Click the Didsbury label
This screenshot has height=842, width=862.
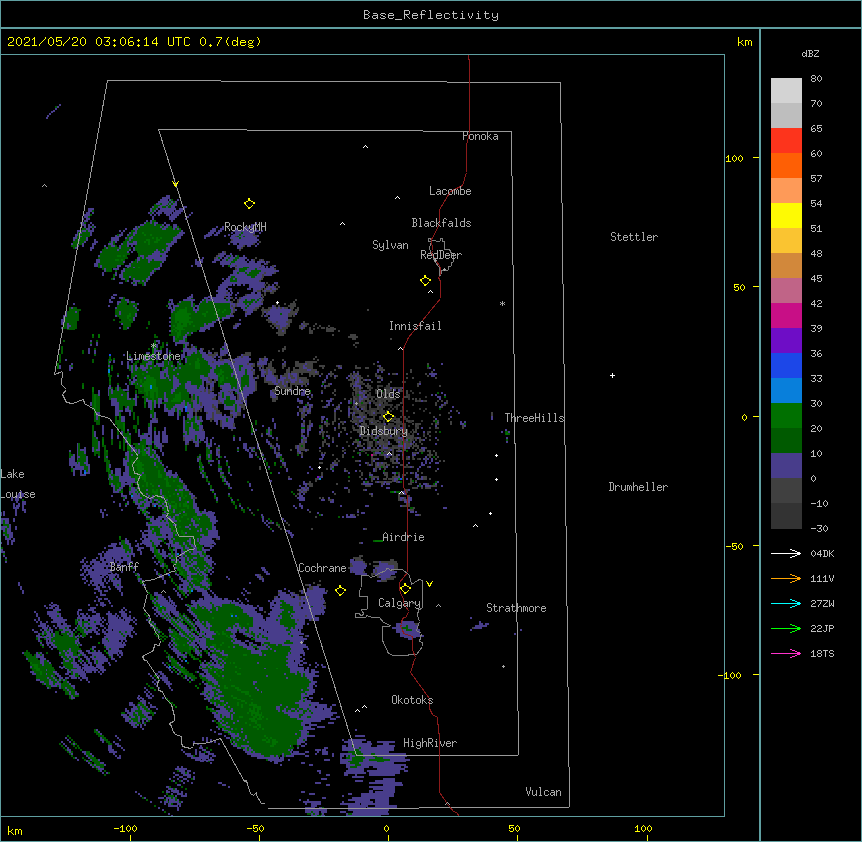[x=384, y=431]
